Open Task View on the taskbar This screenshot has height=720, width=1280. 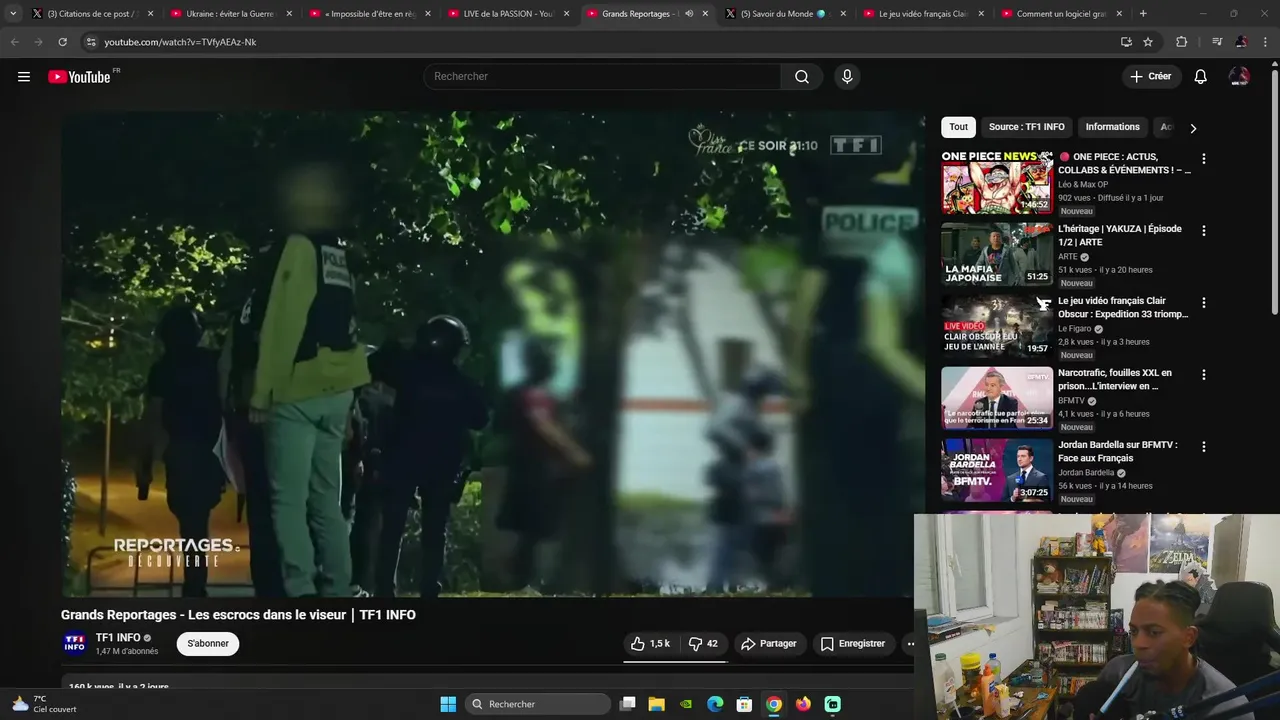point(628,704)
